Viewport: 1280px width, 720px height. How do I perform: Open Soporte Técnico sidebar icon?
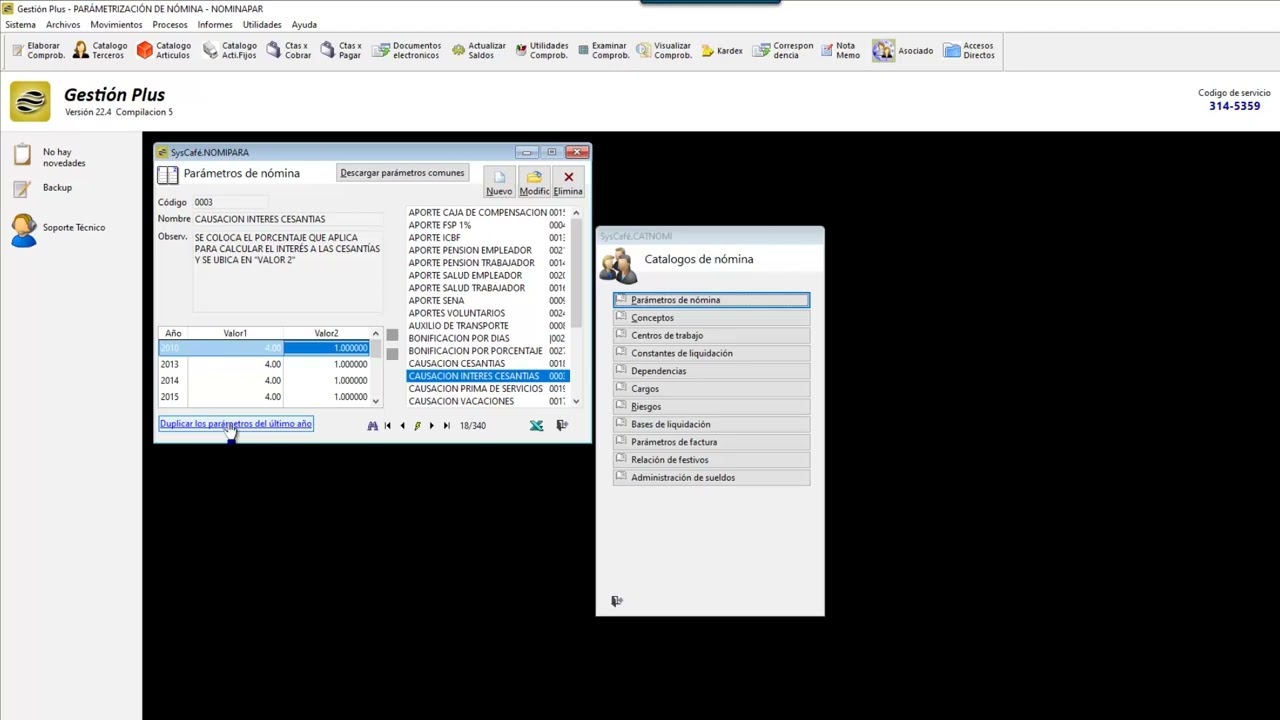tap(23, 229)
